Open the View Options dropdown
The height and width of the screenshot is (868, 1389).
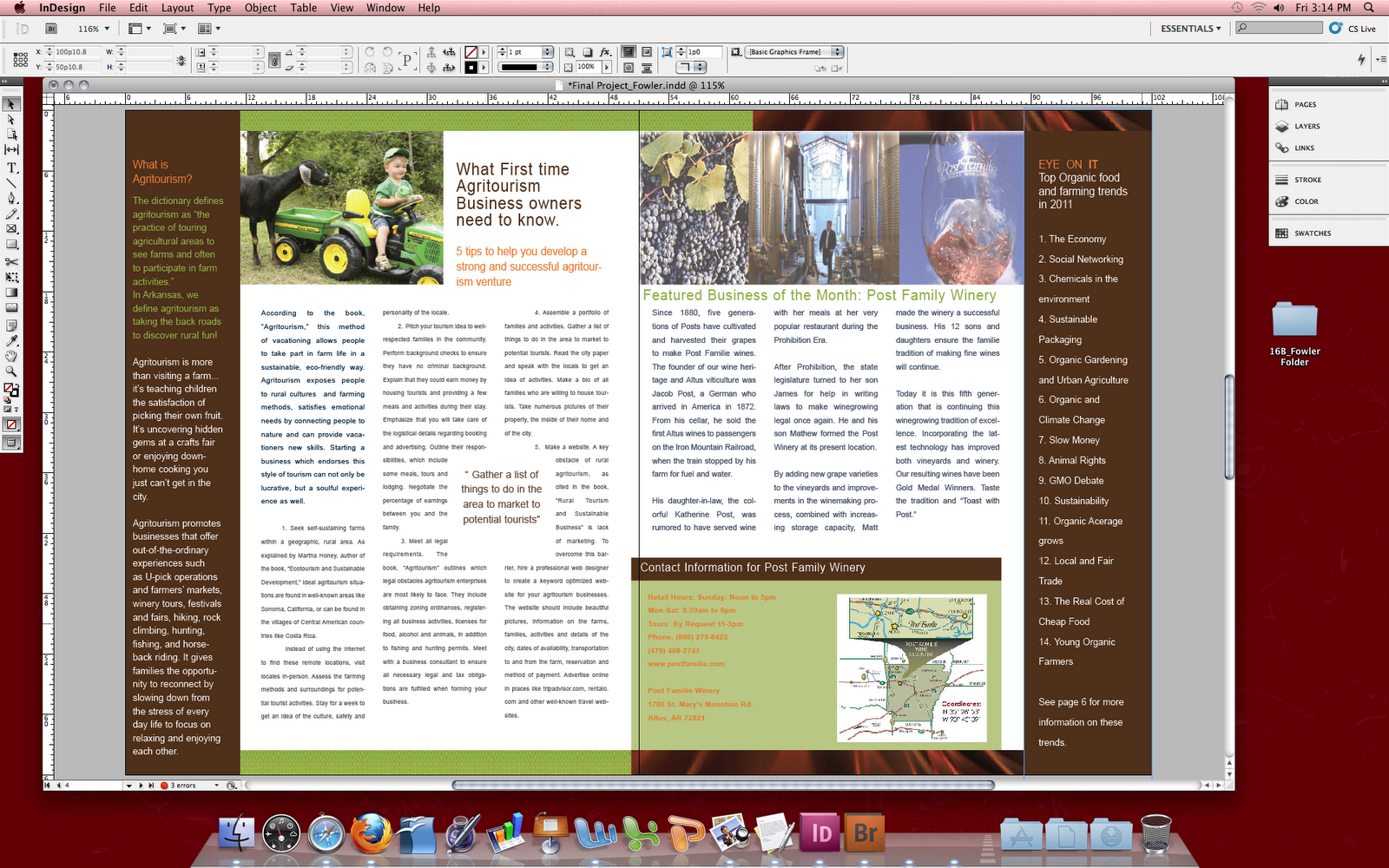tap(139, 29)
